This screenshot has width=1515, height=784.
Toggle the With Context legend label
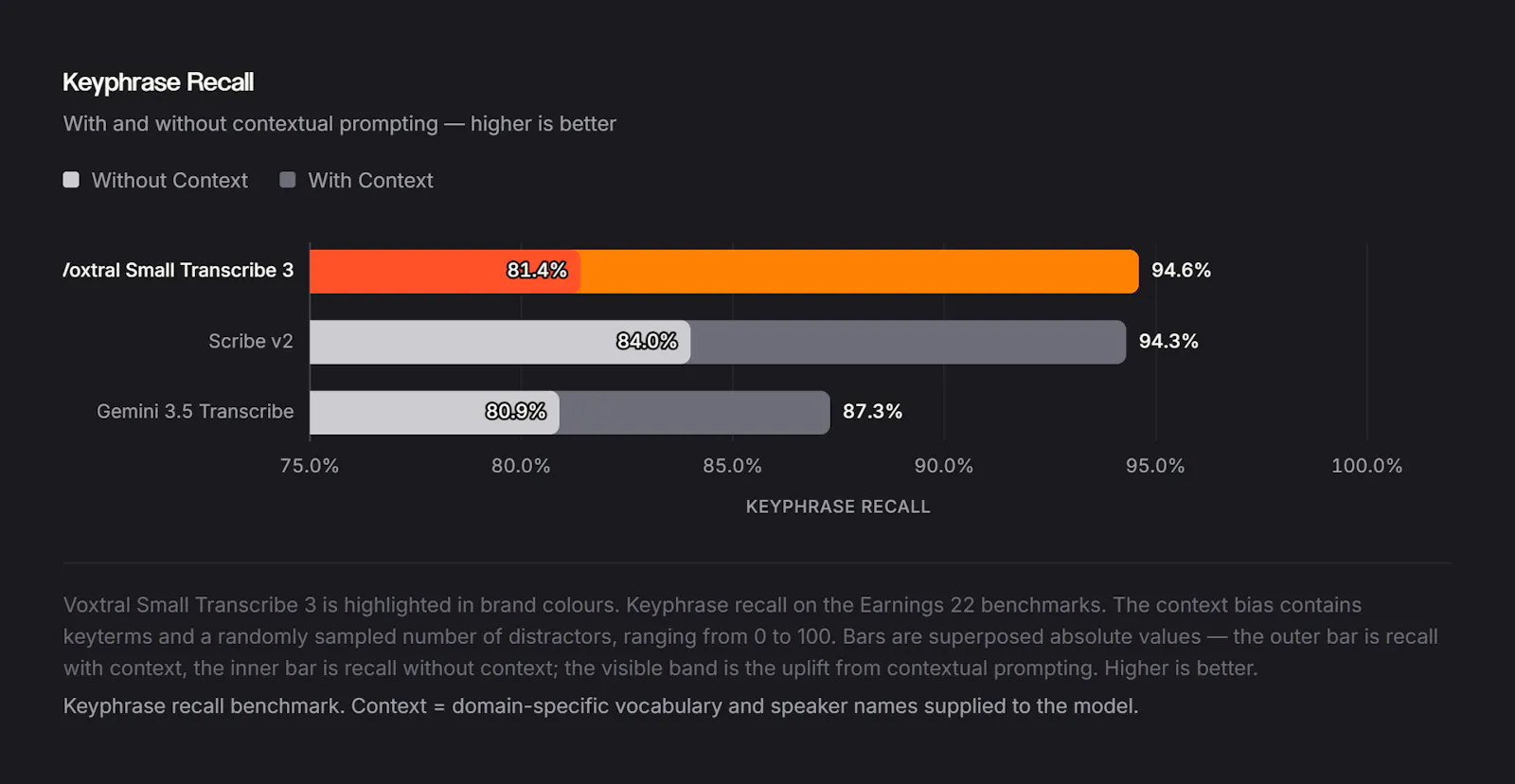pos(370,180)
